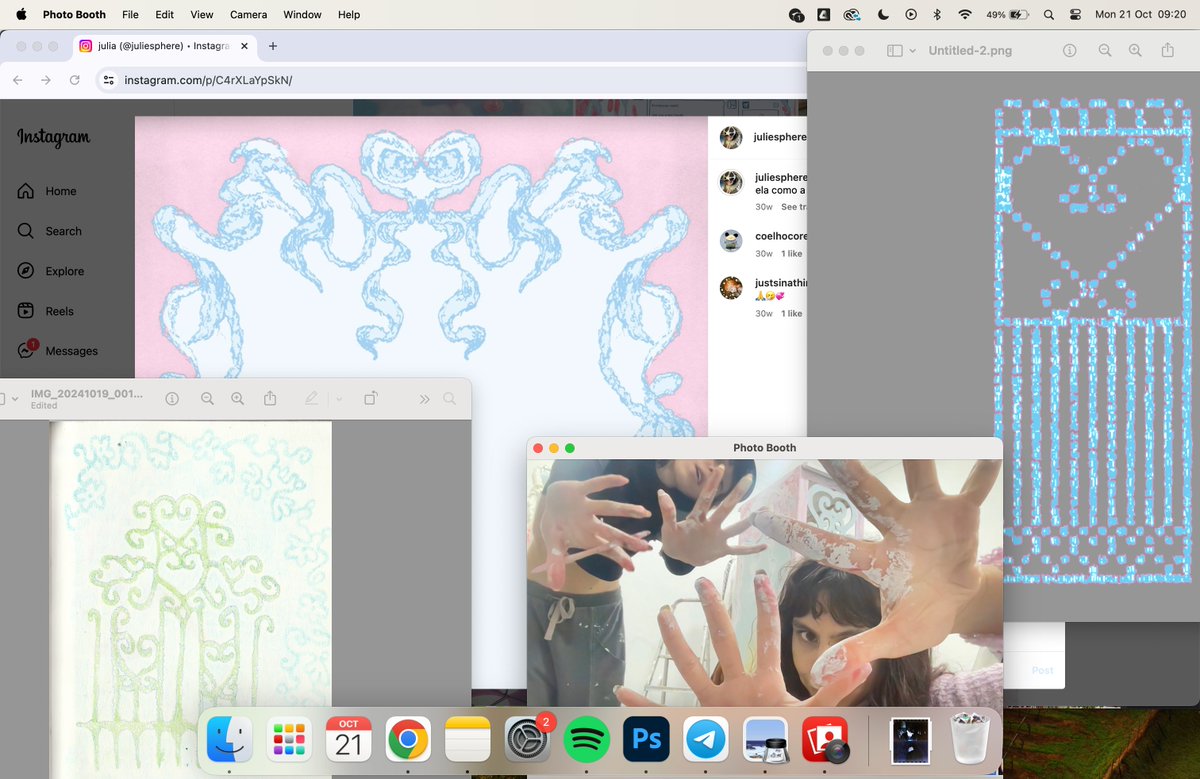Click the Chrome address bar URL
Viewport: 1200px width, 779px height.
pyautogui.click(x=208, y=80)
